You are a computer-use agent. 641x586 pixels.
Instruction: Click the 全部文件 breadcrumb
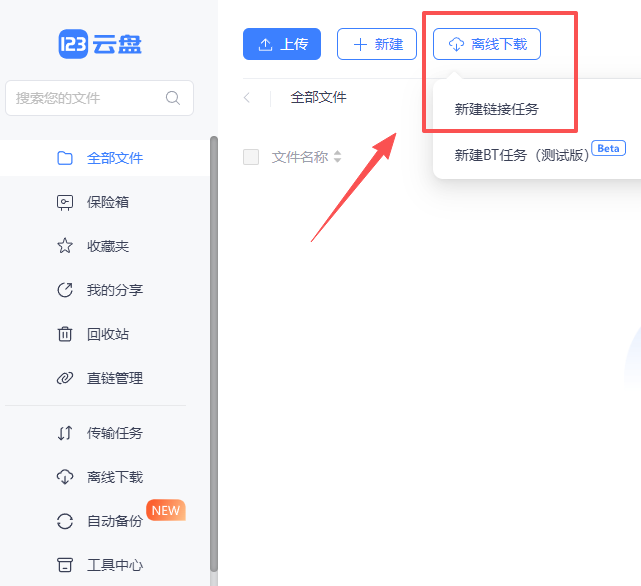click(318, 98)
